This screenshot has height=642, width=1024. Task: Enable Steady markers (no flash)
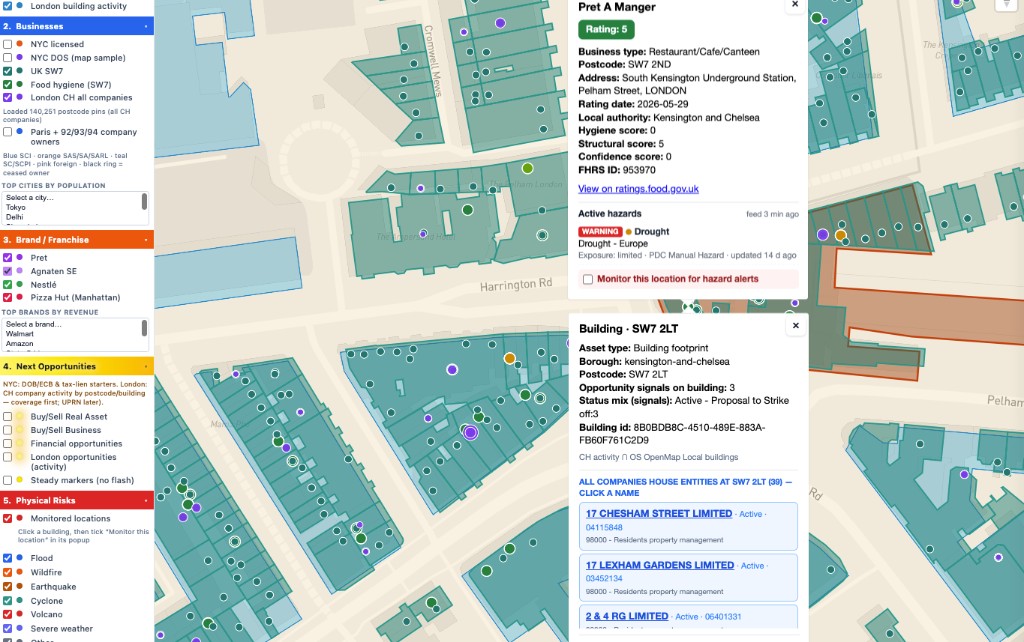(x=7, y=480)
